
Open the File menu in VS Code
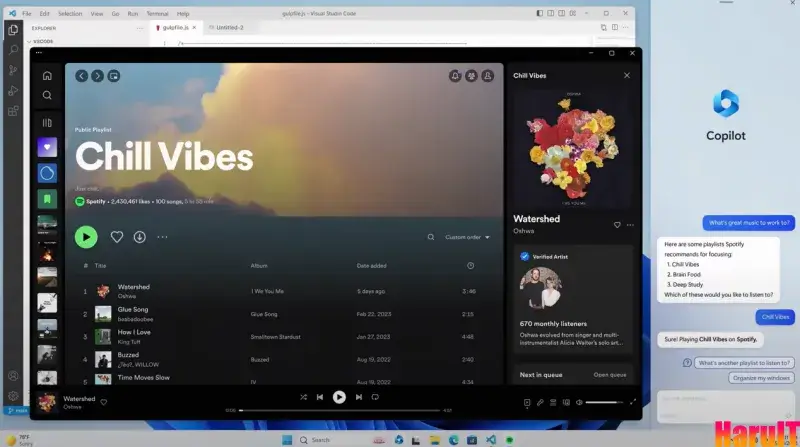[27, 14]
